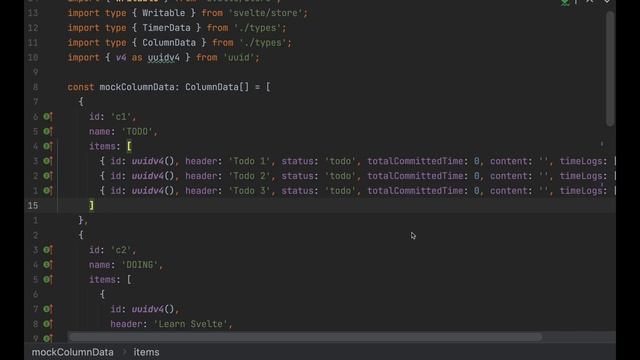Click the 'DOING' string value

coord(140,264)
